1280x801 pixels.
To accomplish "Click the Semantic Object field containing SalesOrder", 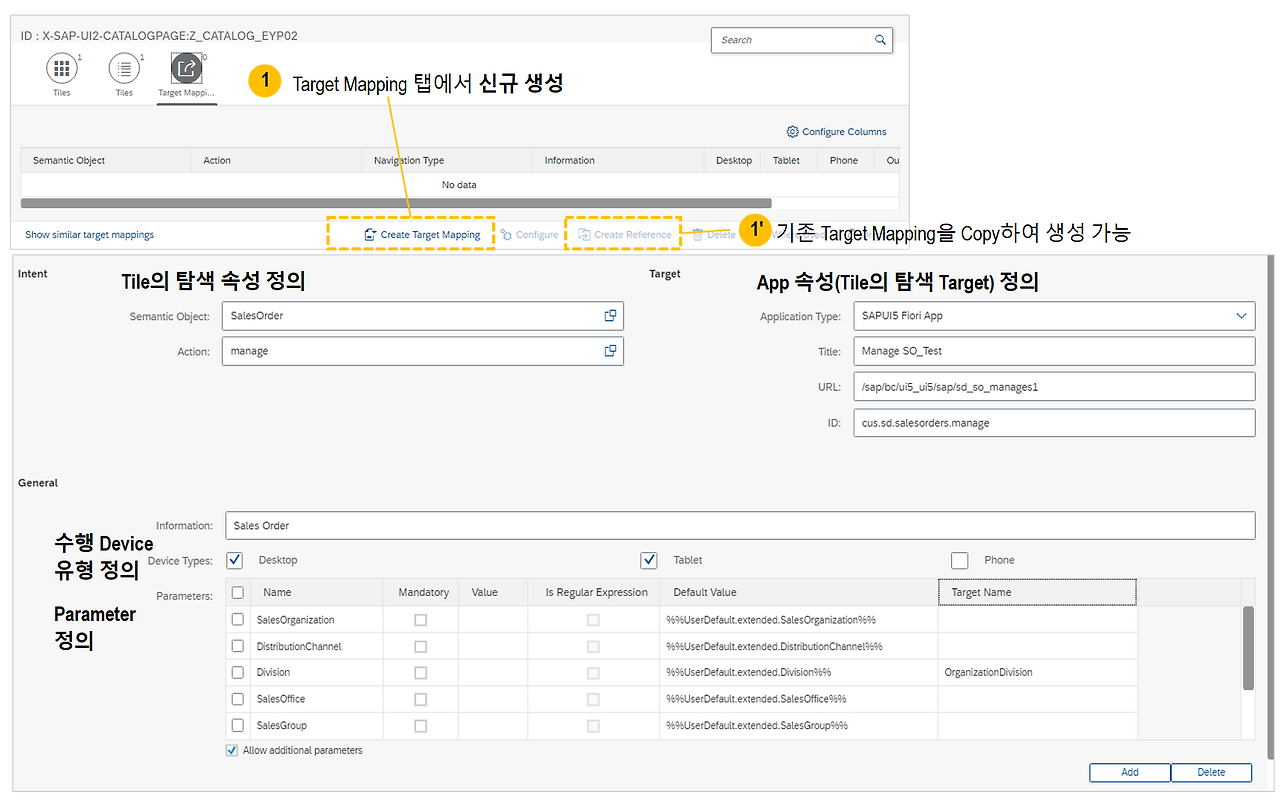I will click(x=422, y=316).
